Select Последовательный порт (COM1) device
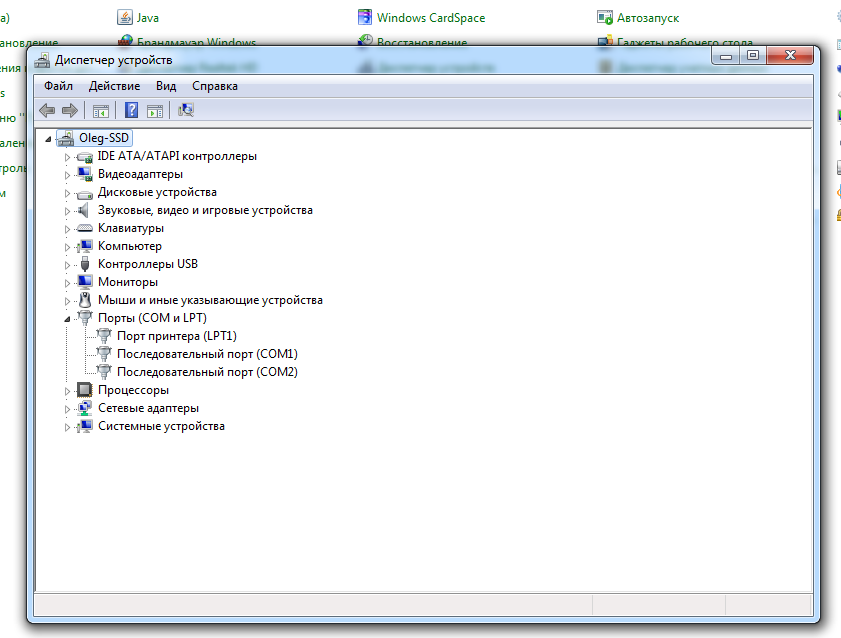 (x=207, y=354)
